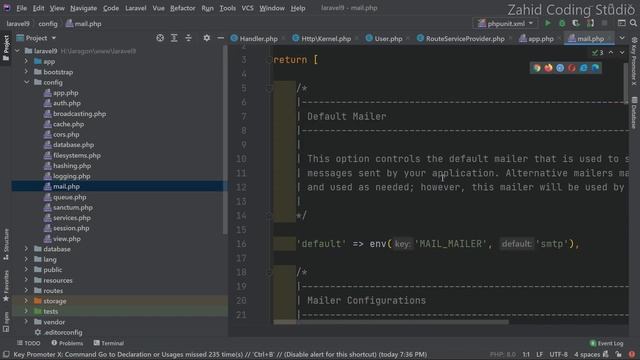The width and height of the screenshot is (640, 360).
Task: Run the phpunit.xml configuration
Action: point(548,23)
